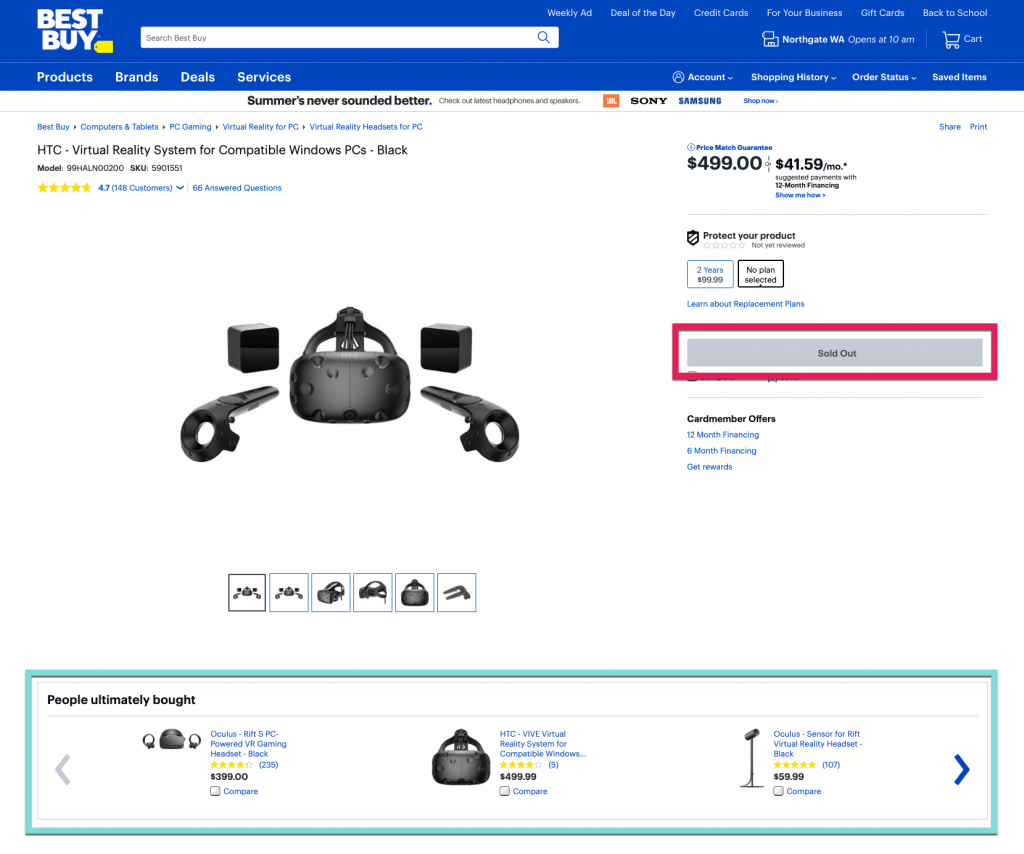The image size is (1024, 854).
Task: Select sixth thumbnail controller view
Action: pyautogui.click(x=456, y=593)
